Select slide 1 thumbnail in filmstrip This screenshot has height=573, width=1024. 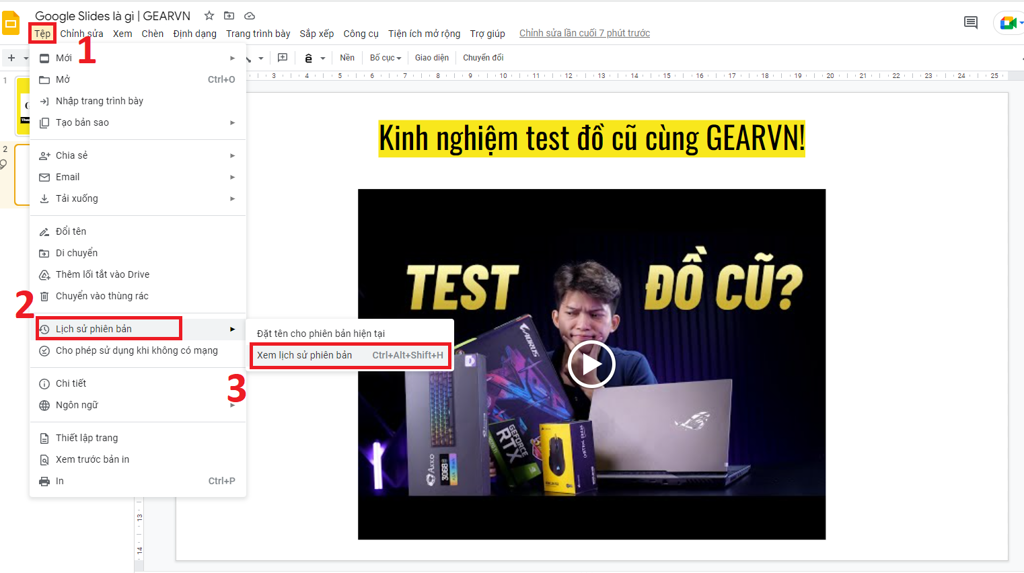point(22,105)
